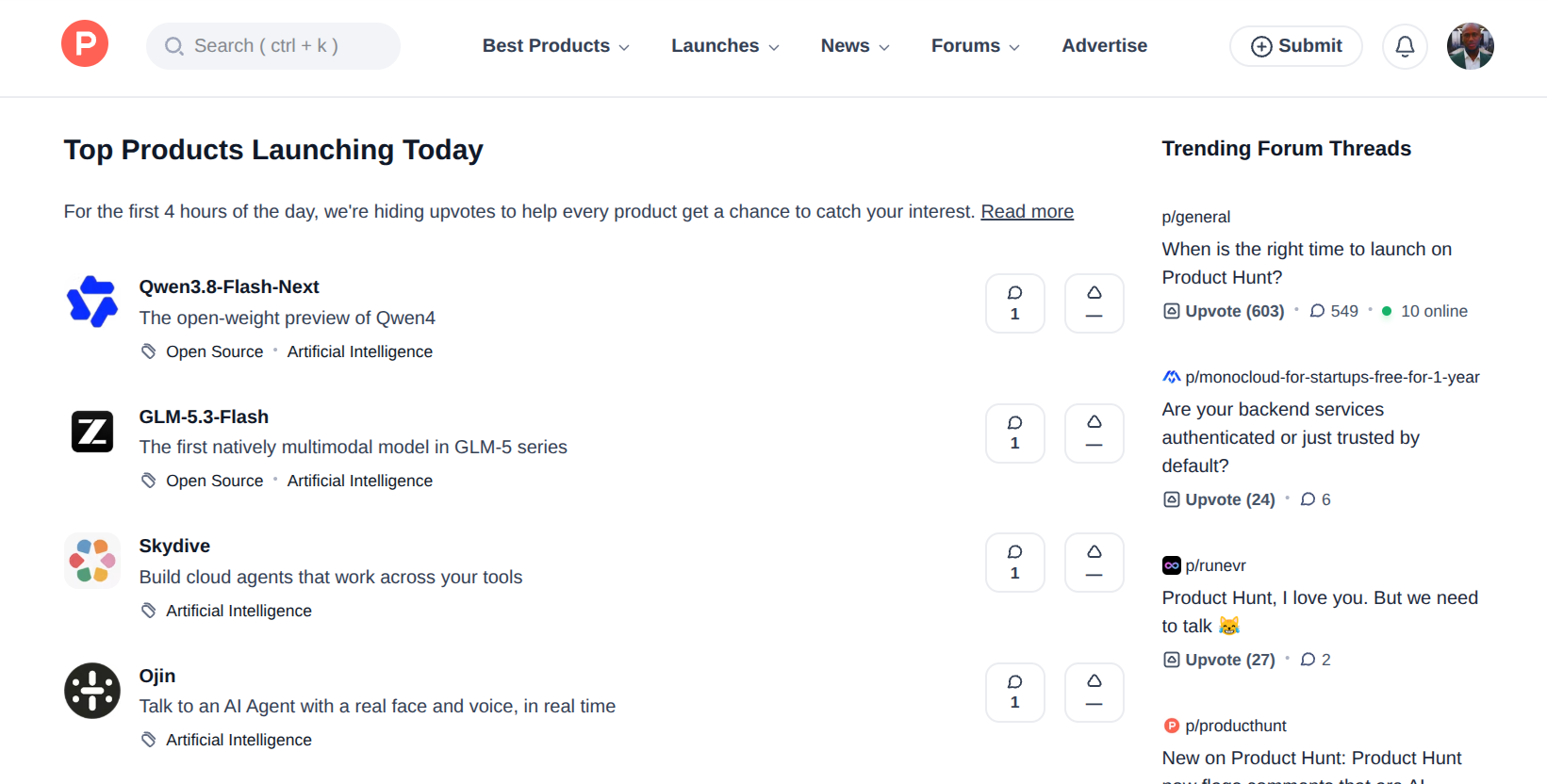Upvote the monocloud thread (24)
Viewport: 1547px width, 784px height.
1219,499
